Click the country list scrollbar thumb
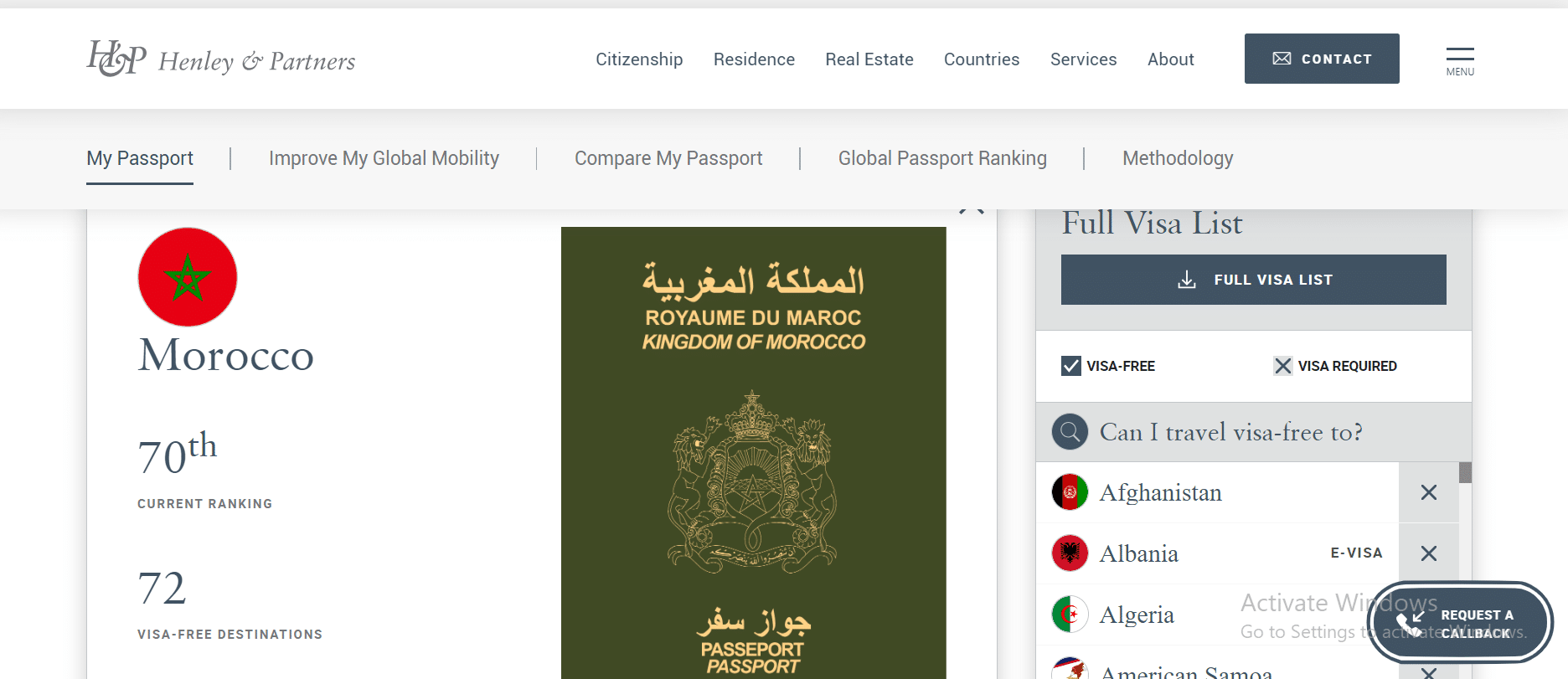The height and width of the screenshot is (679, 1568). click(1465, 472)
